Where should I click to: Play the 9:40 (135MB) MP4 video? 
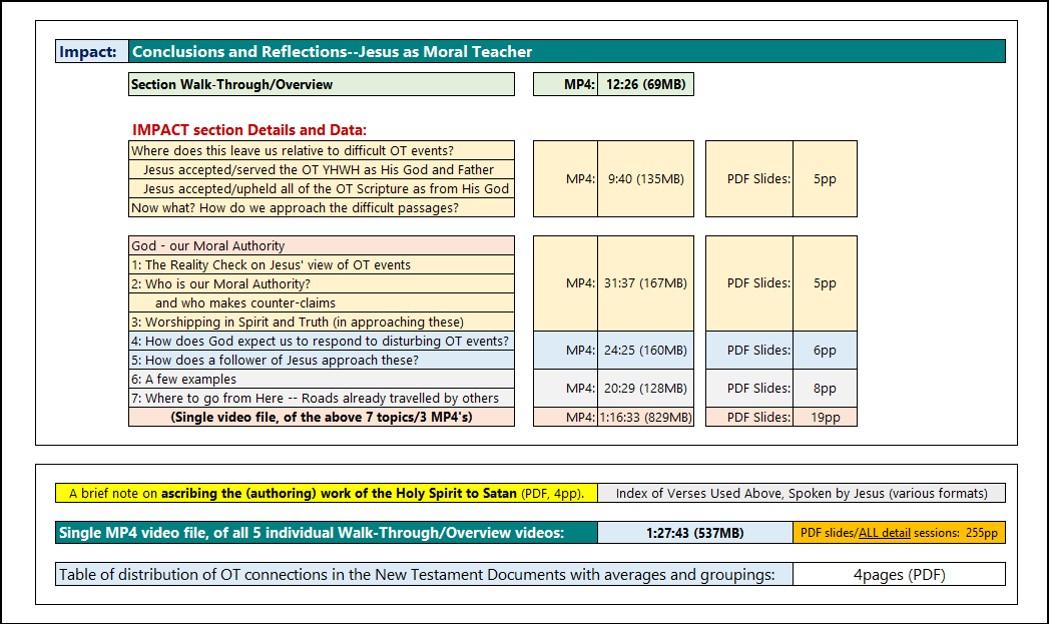point(644,180)
